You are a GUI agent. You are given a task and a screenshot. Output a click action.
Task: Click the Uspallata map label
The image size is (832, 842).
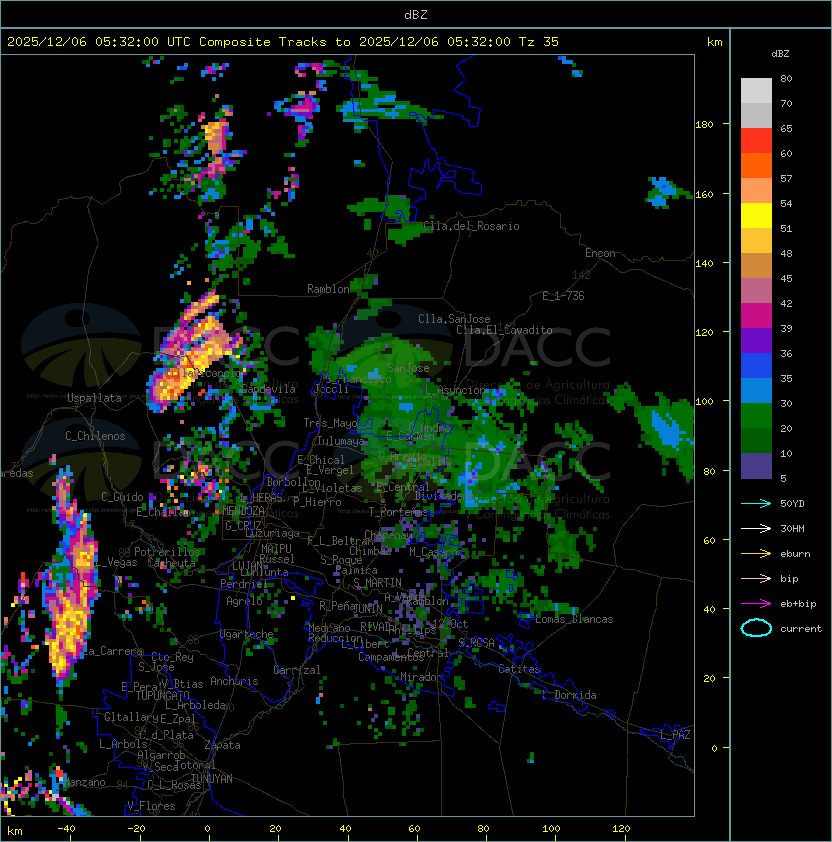coord(94,398)
